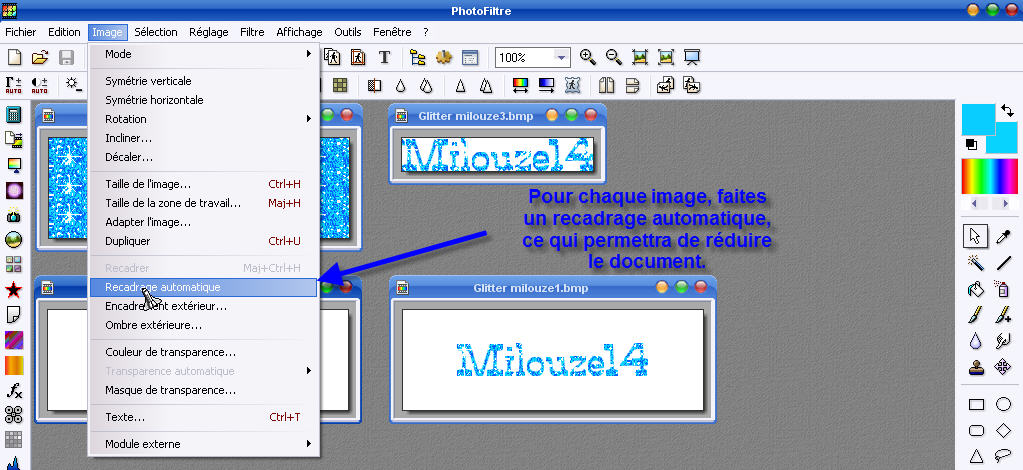Open the 100% zoom level dropdown
The height and width of the screenshot is (470, 1023).
(562, 58)
